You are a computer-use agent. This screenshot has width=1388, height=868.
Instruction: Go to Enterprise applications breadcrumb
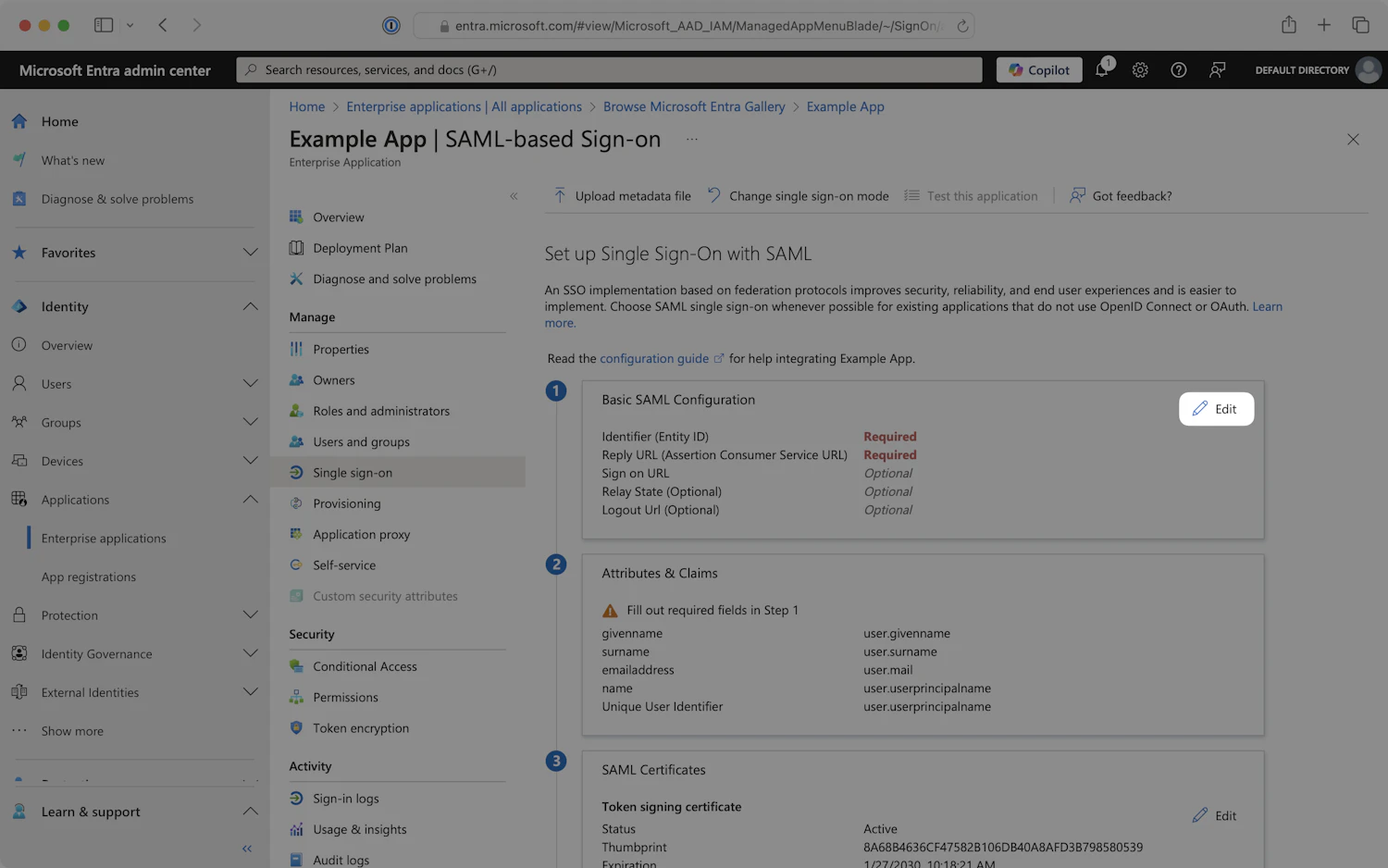(x=464, y=106)
